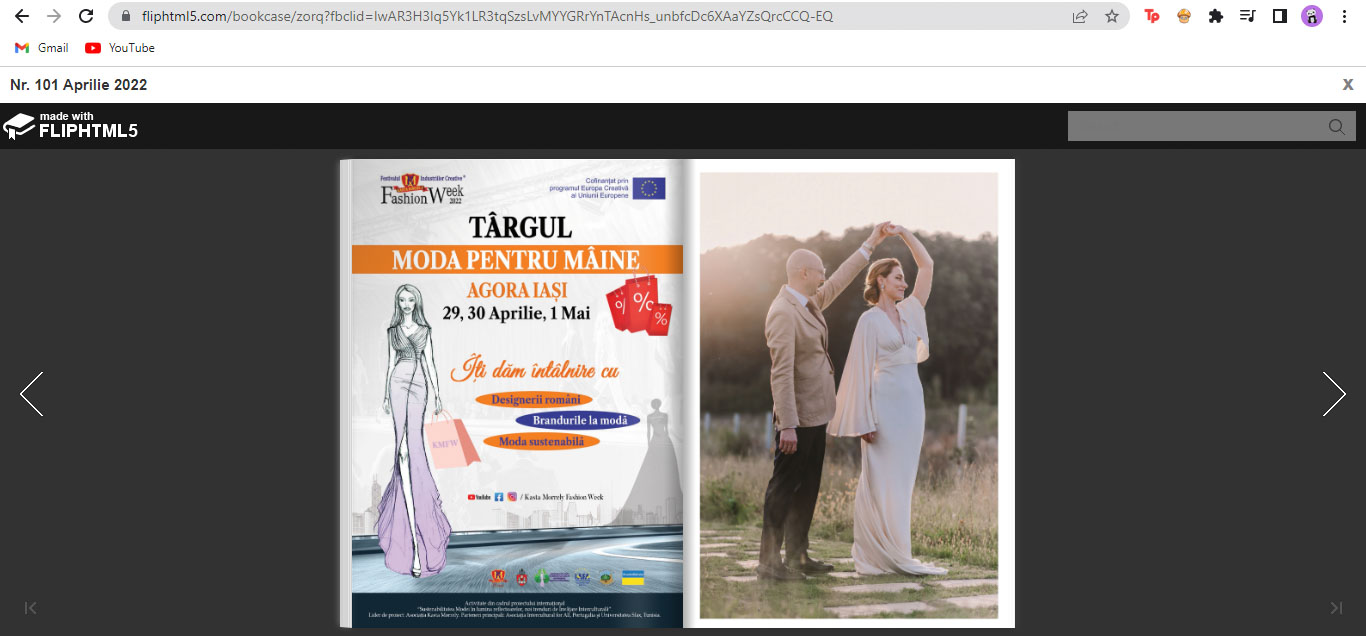Click the Ukraine flag logo on poster
Viewport: 1366px width, 636px height.
tap(633, 578)
